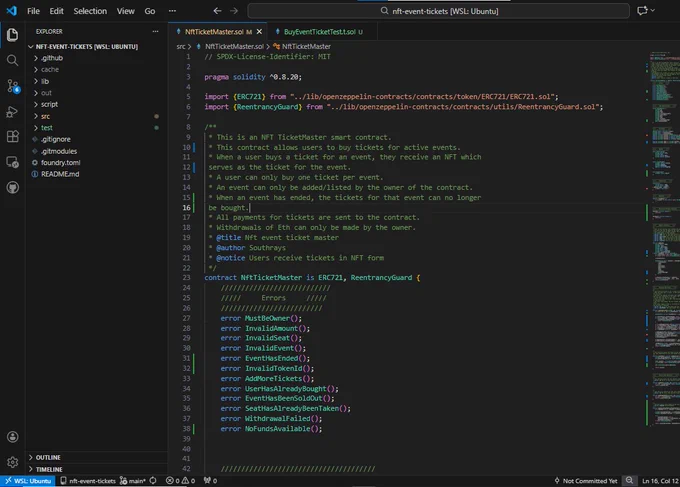Open Explorer views and more actions ellipsis
Image resolution: width=680 pixels, height=487 pixels.
tap(155, 31)
